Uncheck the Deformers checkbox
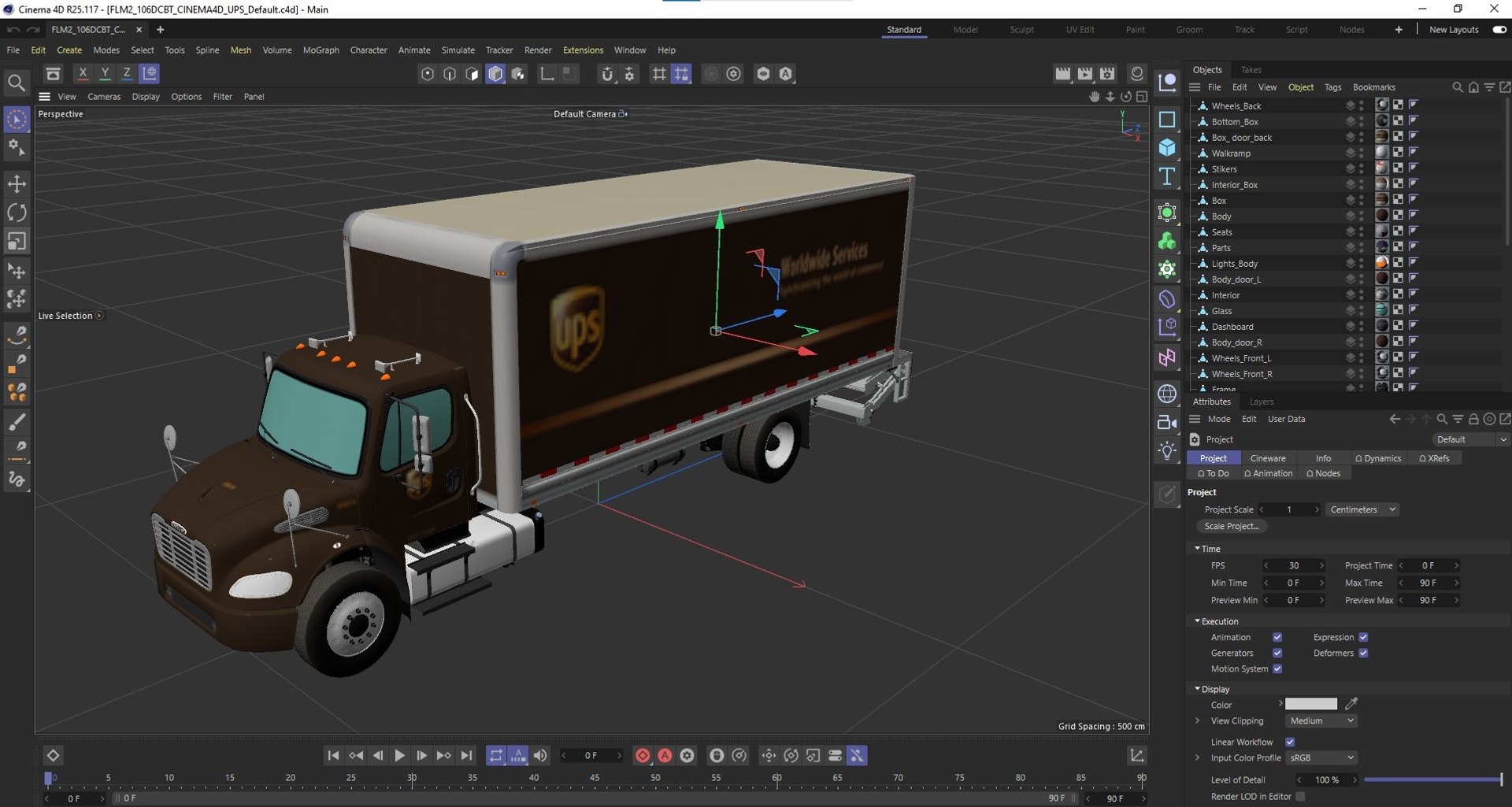 coord(1363,653)
